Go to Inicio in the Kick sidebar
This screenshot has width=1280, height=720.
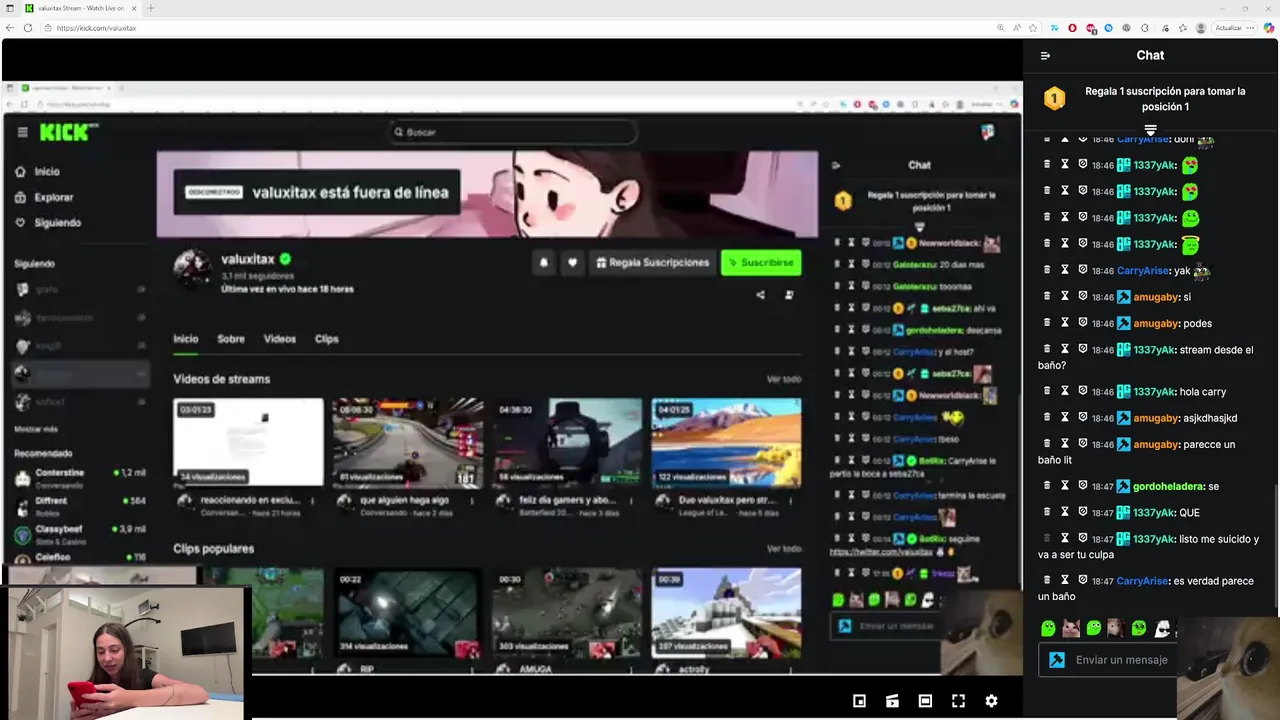click(38, 172)
